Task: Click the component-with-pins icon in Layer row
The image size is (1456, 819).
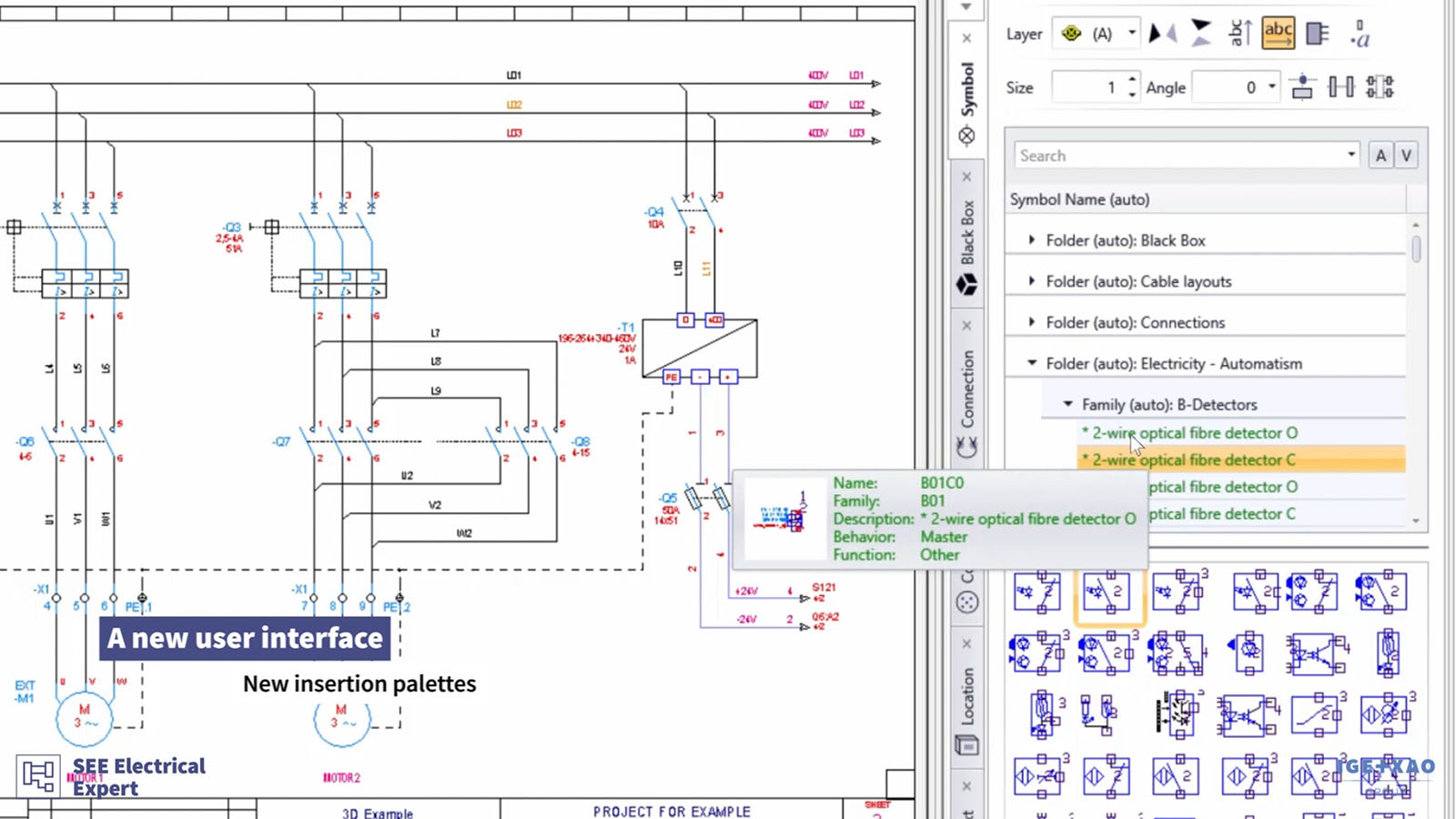Action: pyautogui.click(x=1318, y=34)
